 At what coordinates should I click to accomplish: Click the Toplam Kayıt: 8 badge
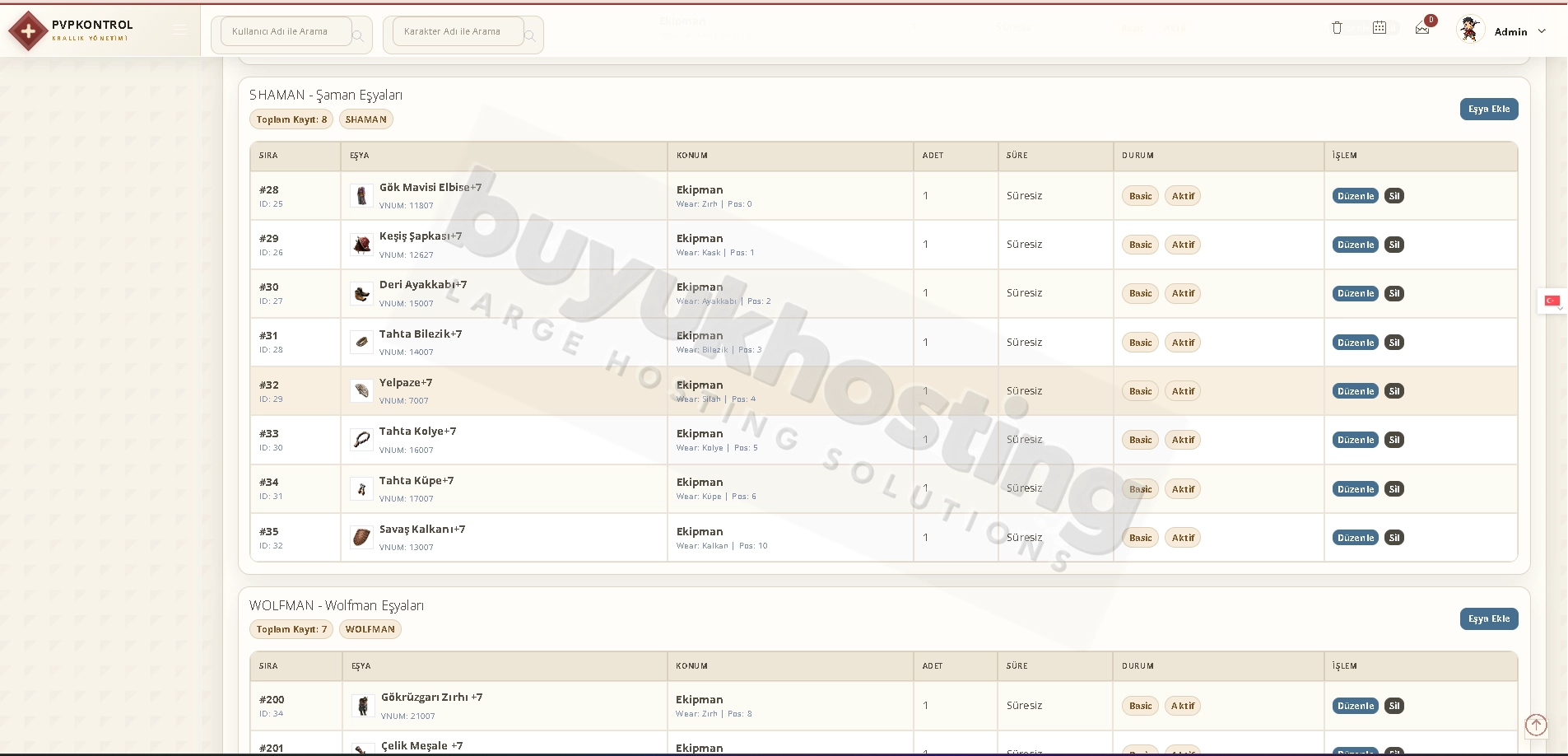291,119
